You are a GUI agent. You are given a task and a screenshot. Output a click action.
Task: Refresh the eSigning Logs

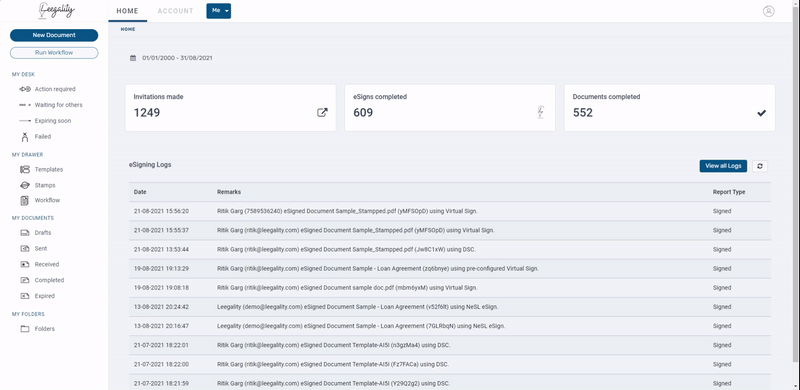[x=760, y=166]
